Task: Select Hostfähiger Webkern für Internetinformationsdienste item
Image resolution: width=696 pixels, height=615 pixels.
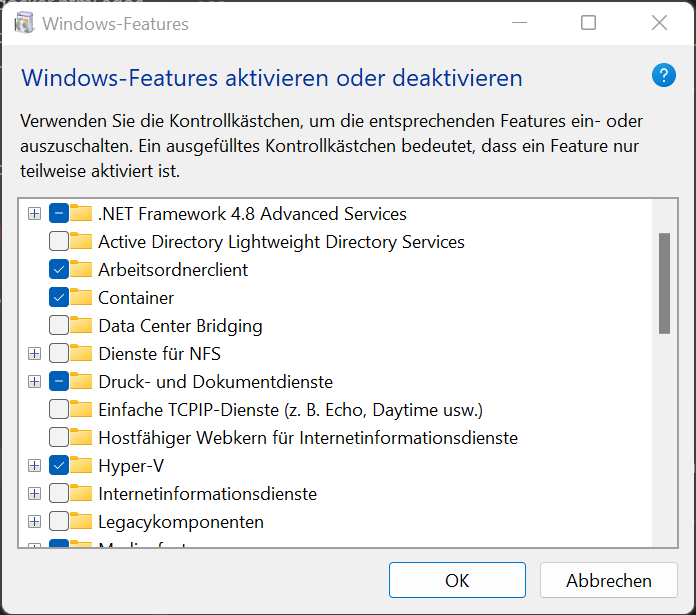Action: (x=308, y=438)
